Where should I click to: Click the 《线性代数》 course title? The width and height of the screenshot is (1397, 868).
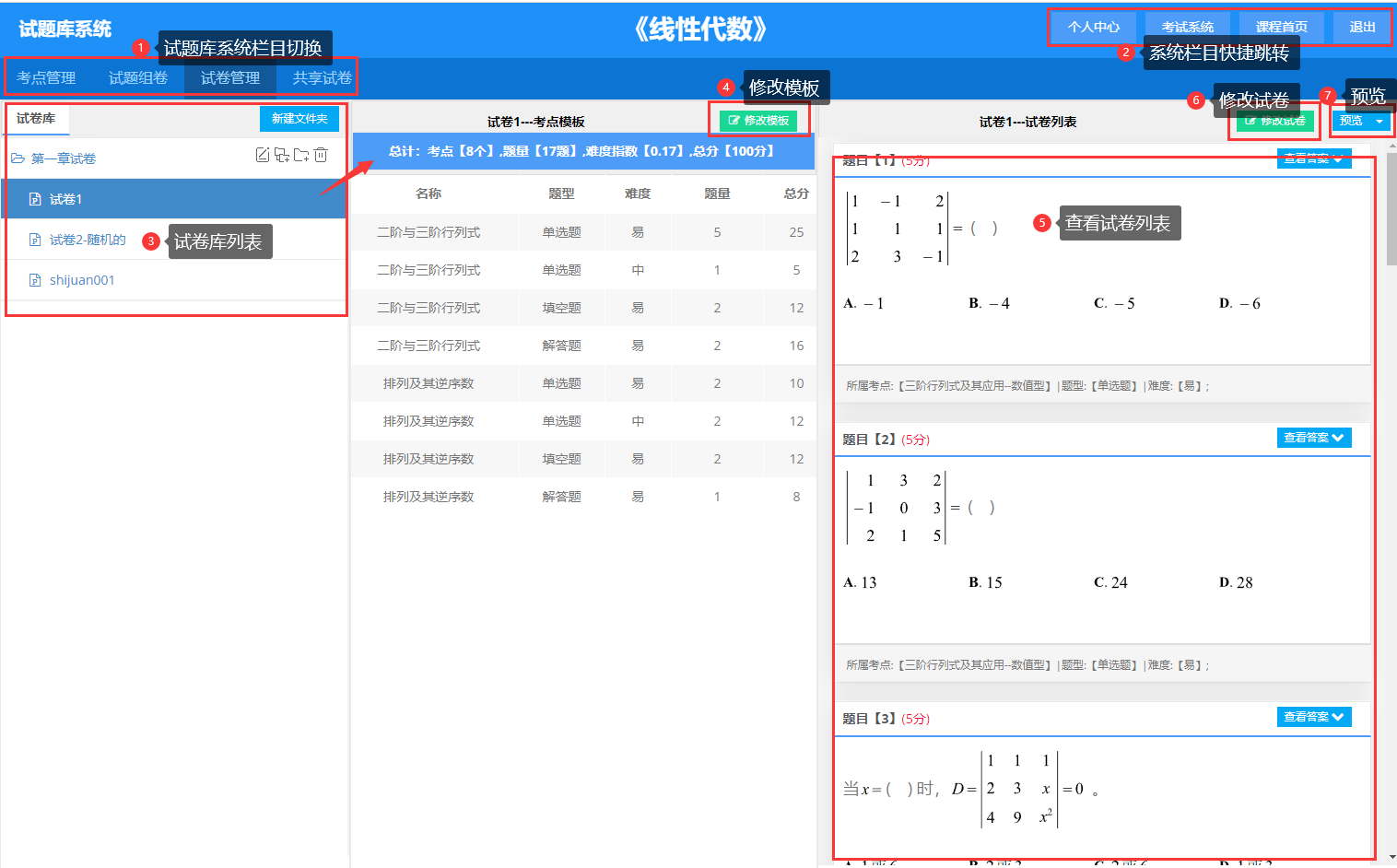pos(700,29)
